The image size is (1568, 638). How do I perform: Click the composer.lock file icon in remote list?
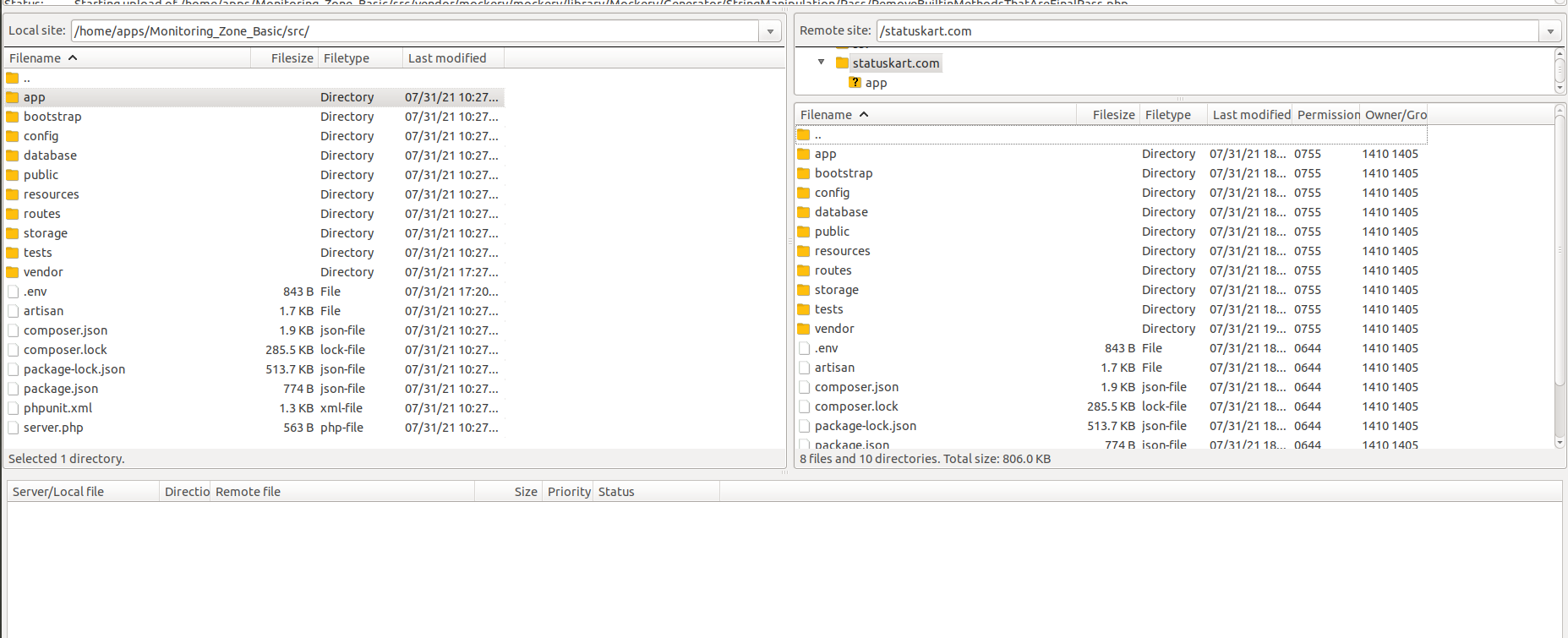pyautogui.click(x=804, y=406)
